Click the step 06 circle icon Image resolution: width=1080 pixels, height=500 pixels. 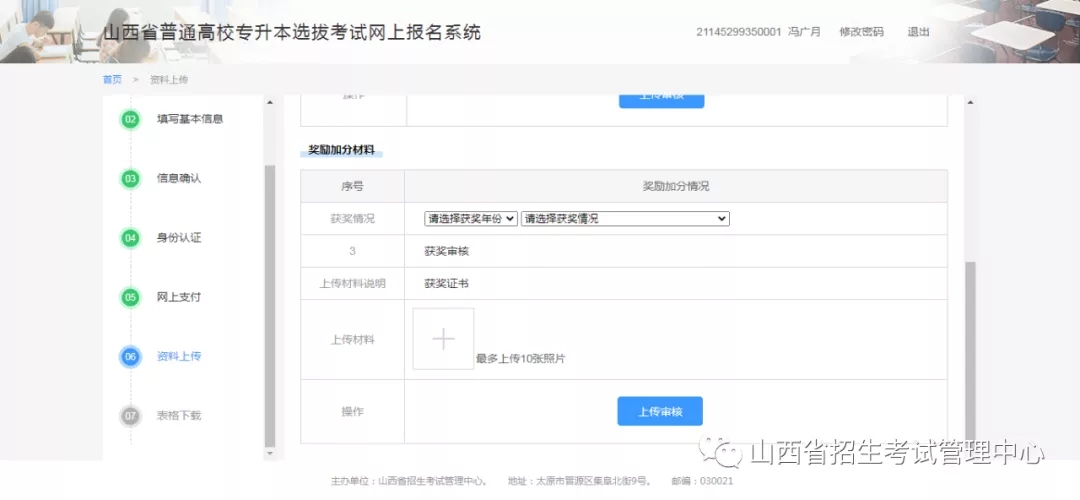click(130, 357)
